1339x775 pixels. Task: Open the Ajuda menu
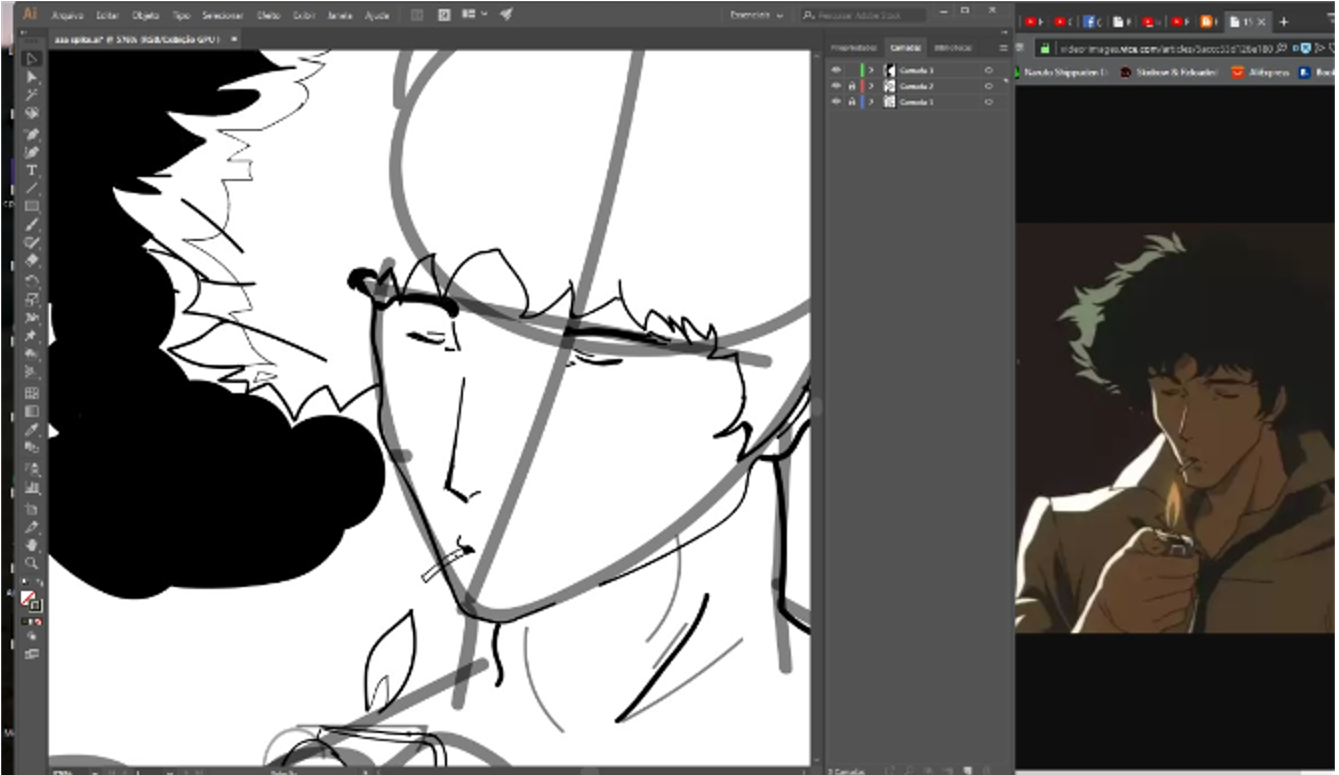coord(377,16)
